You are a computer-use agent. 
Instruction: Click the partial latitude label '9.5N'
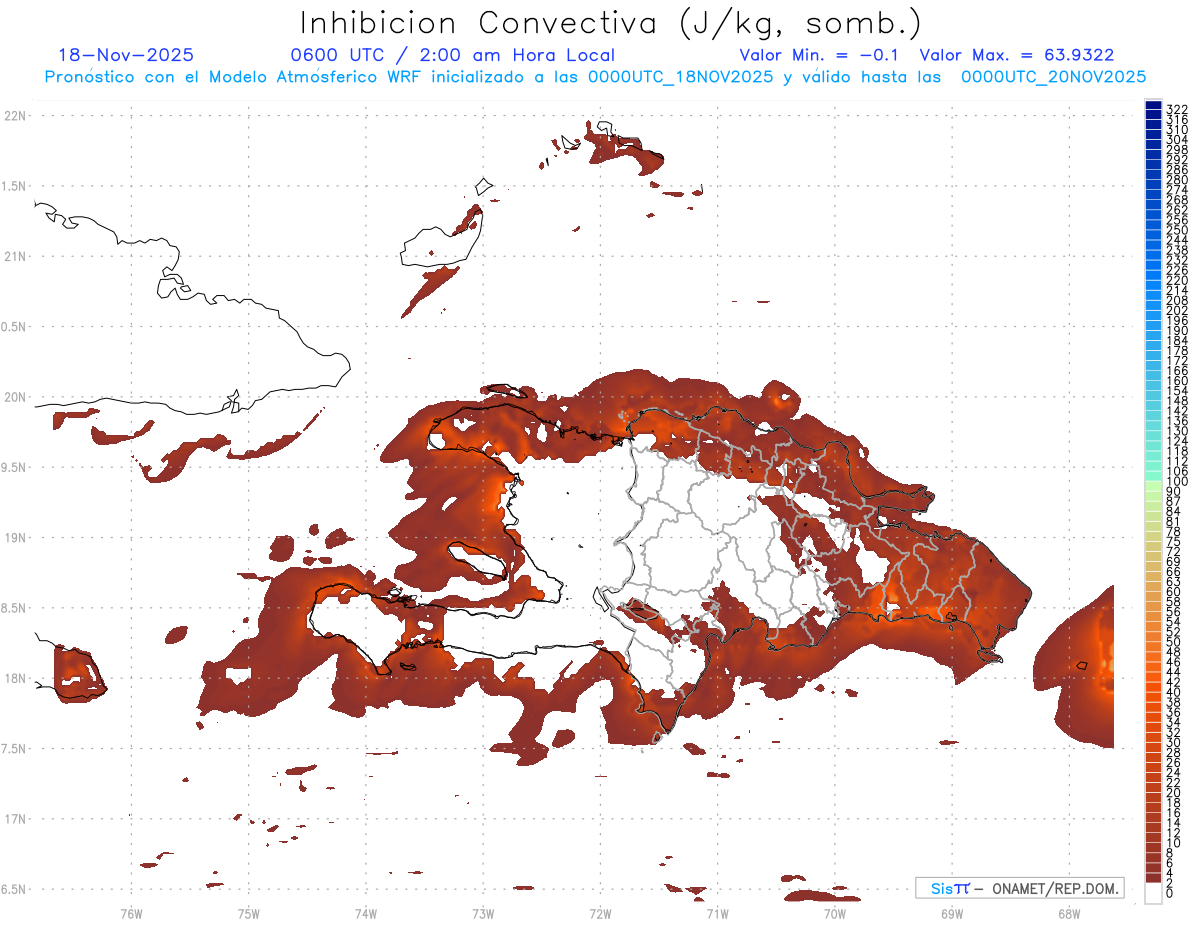pos(14,467)
